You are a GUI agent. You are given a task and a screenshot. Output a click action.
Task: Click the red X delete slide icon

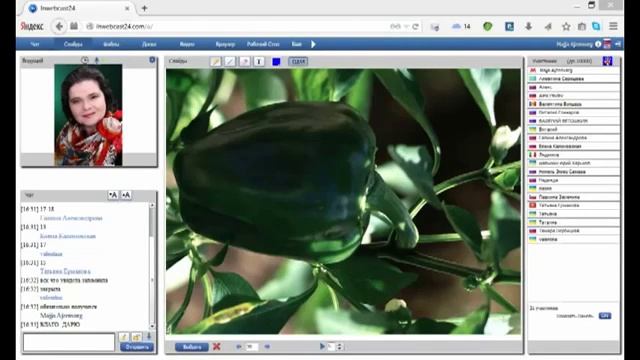click(x=217, y=347)
